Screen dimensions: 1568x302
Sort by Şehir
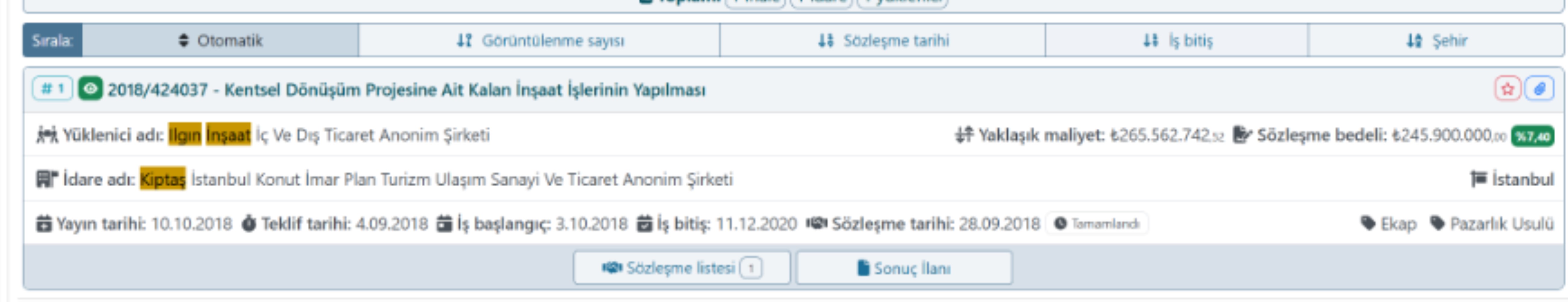[x=1436, y=40]
